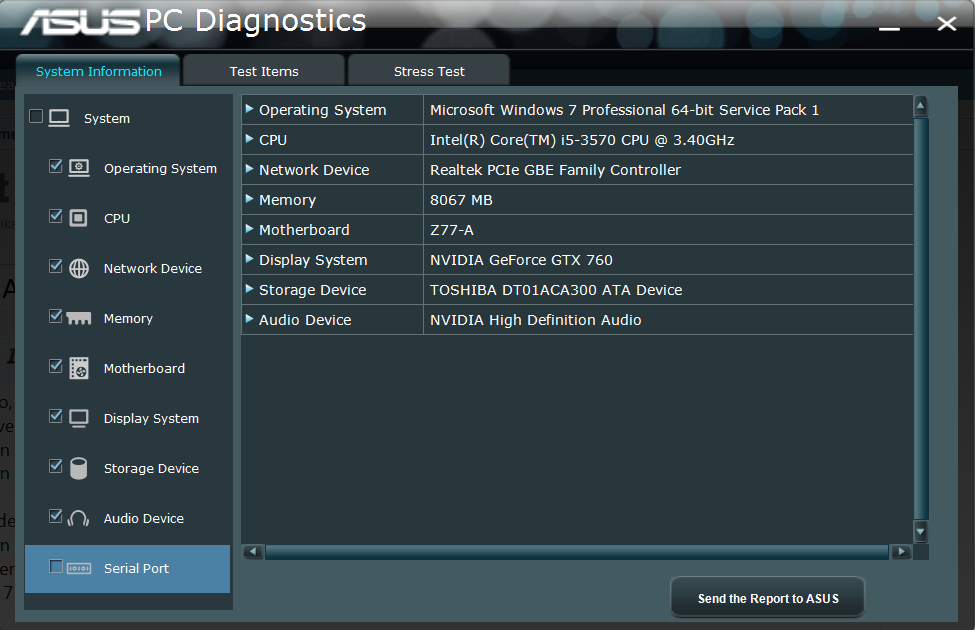This screenshot has width=975, height=630.
Task: Click 'NVIDIA GeForce GTX 760' value
Action: pyautogui.click(x=521, y=260)
